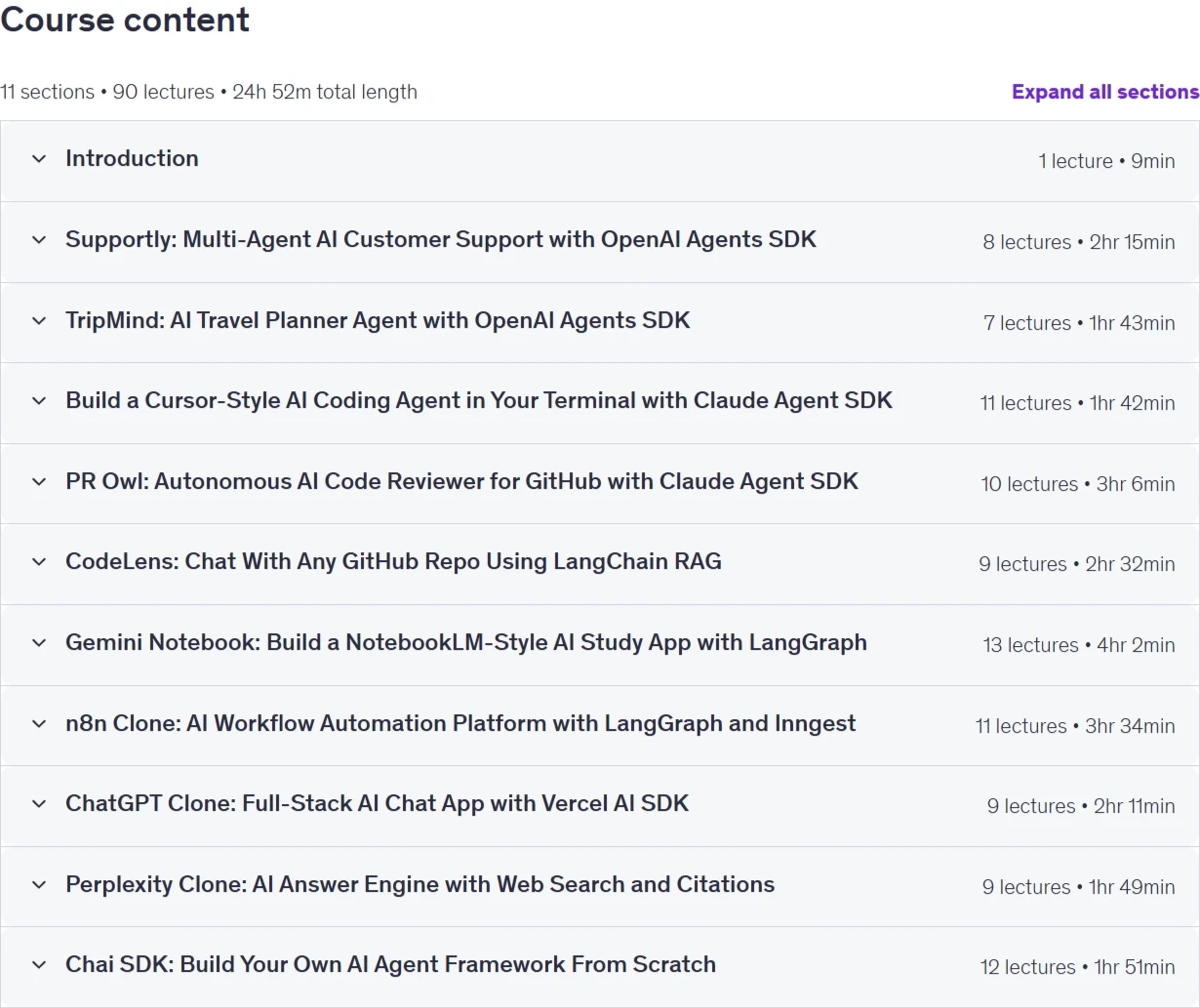This screenshot has width=1200, height=1008.
Task: Open n8n Clone Workflow Automation title
Action: coord(460,723)
